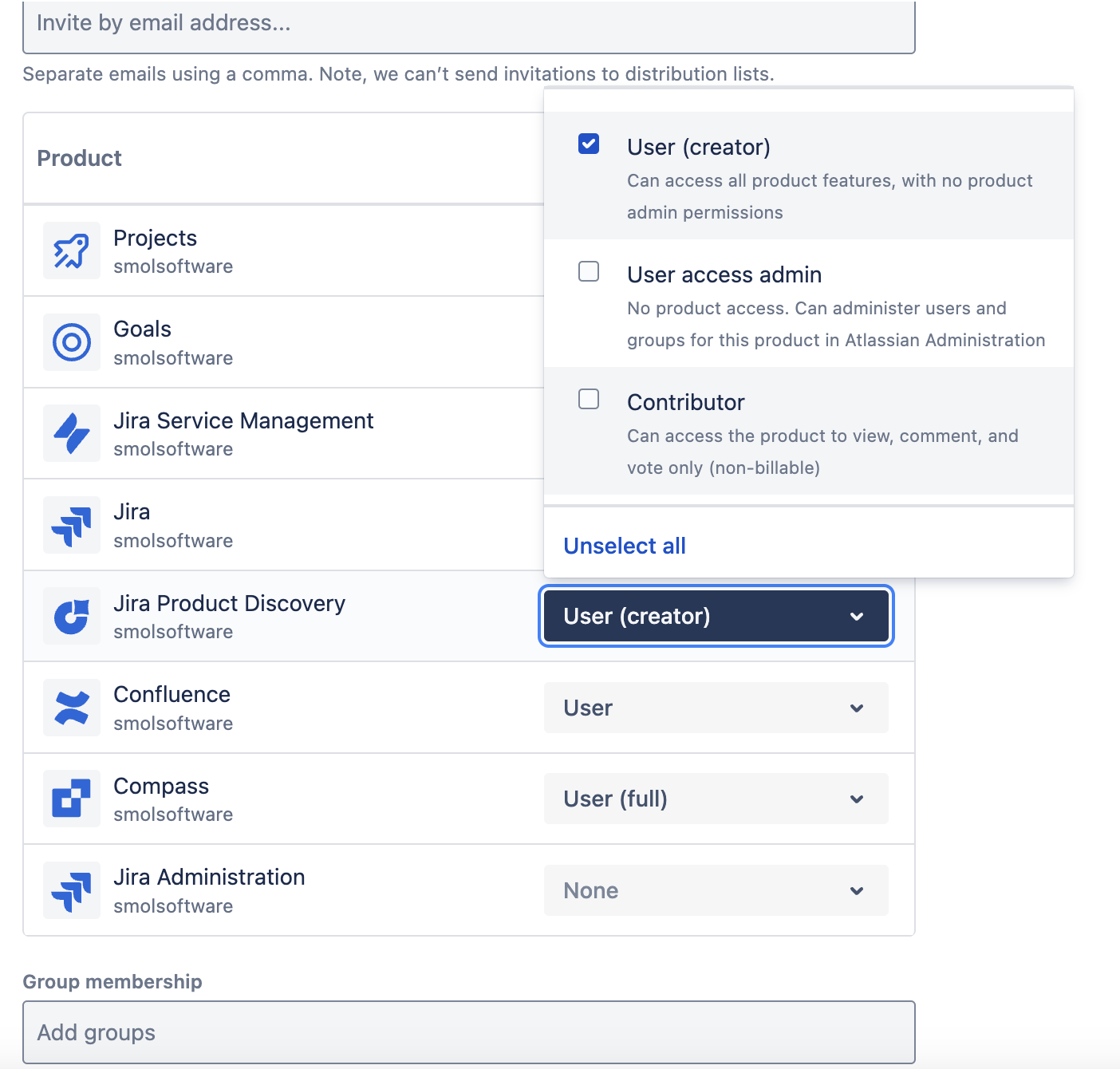Click the Confluence product icon

tap(72, 708)
